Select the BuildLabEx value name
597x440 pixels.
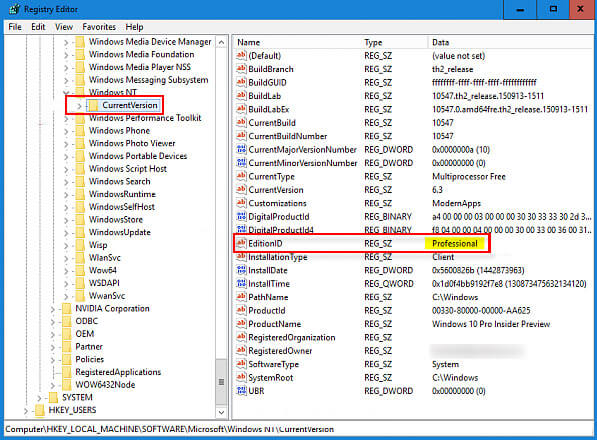269,109
